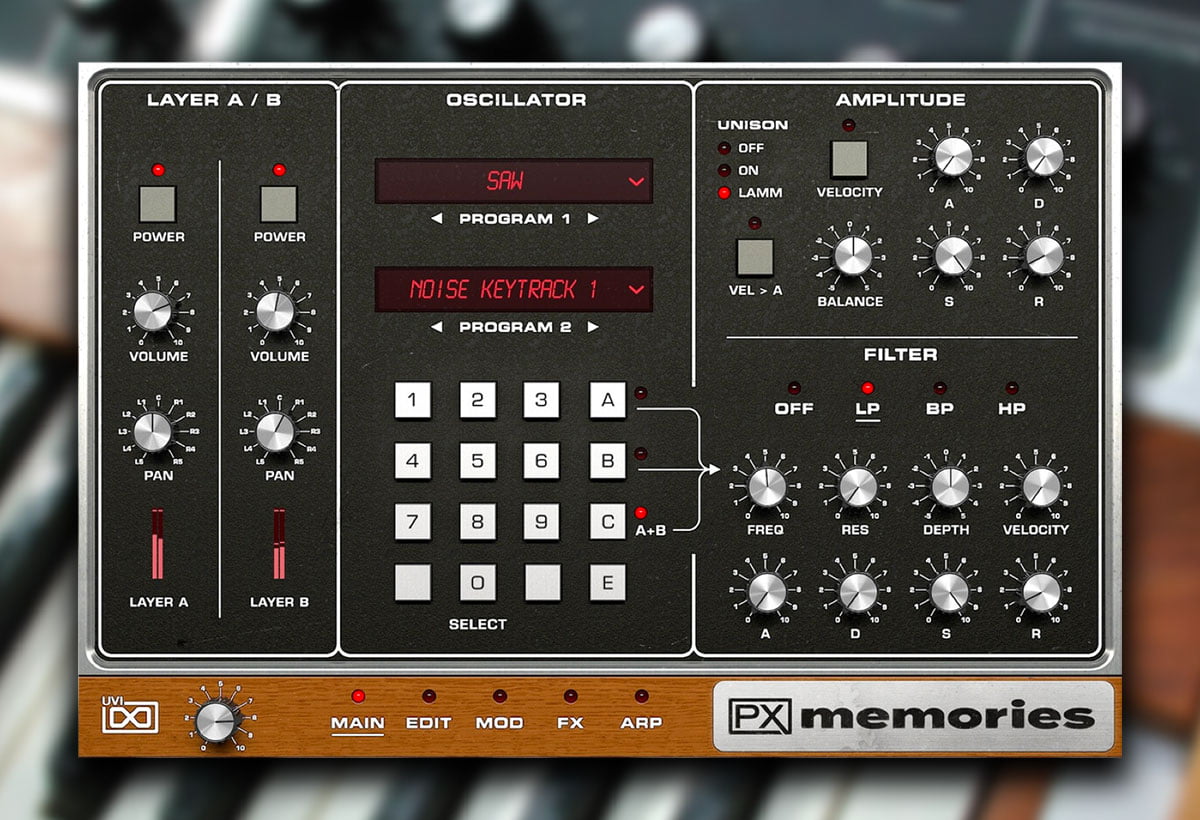Go to next Program 2 waveform
This screenshot has width=1200, height=820.
(593, 327)
